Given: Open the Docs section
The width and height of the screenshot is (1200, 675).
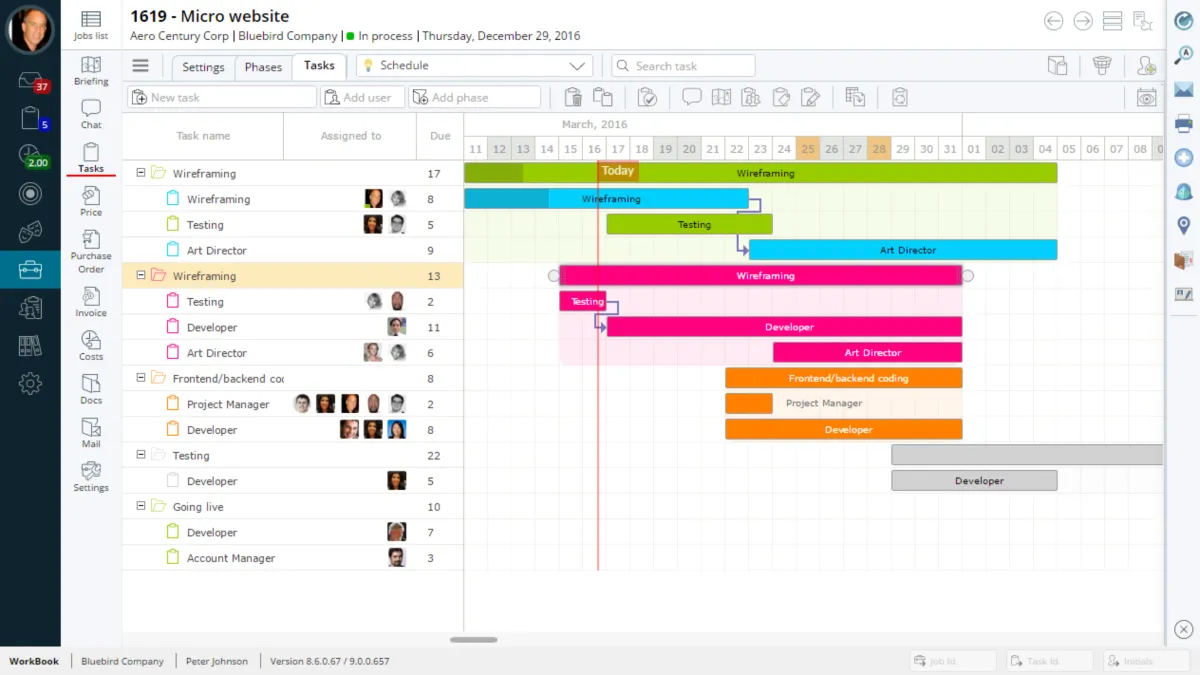Looking at the screenshot, I should pos(91,389).
